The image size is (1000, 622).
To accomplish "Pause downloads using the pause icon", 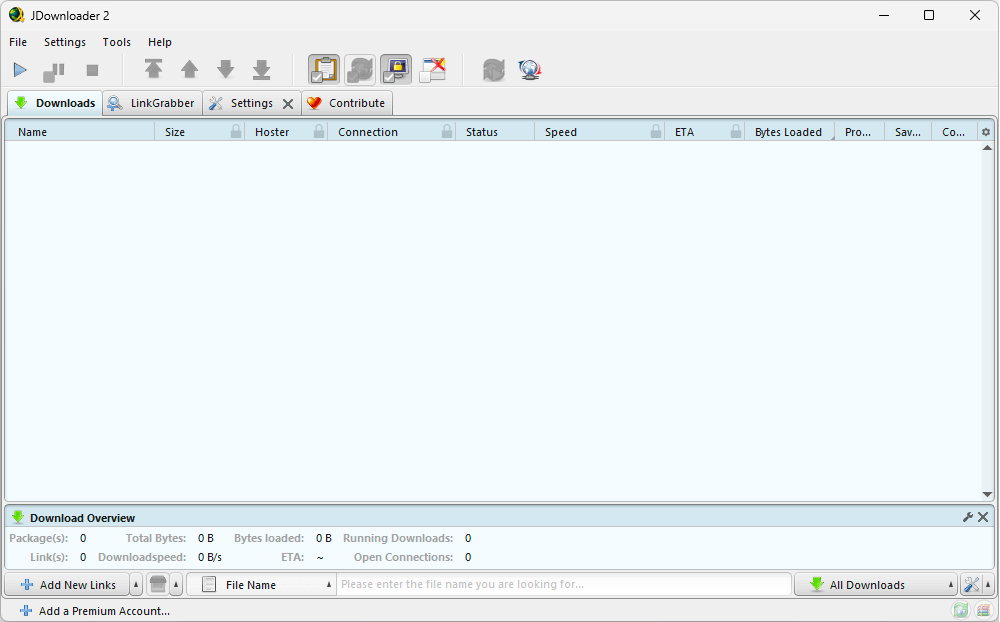I will pyautogui.click(x=54, y=71).
